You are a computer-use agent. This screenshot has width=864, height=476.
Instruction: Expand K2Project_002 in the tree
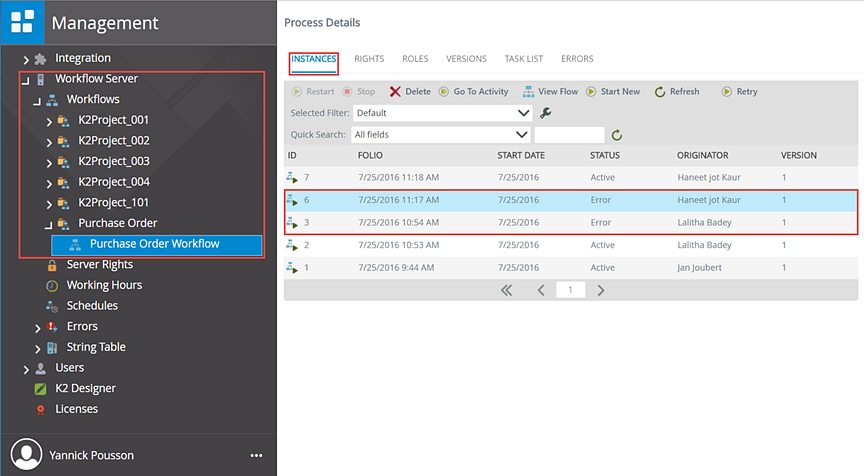click(48, 142)
